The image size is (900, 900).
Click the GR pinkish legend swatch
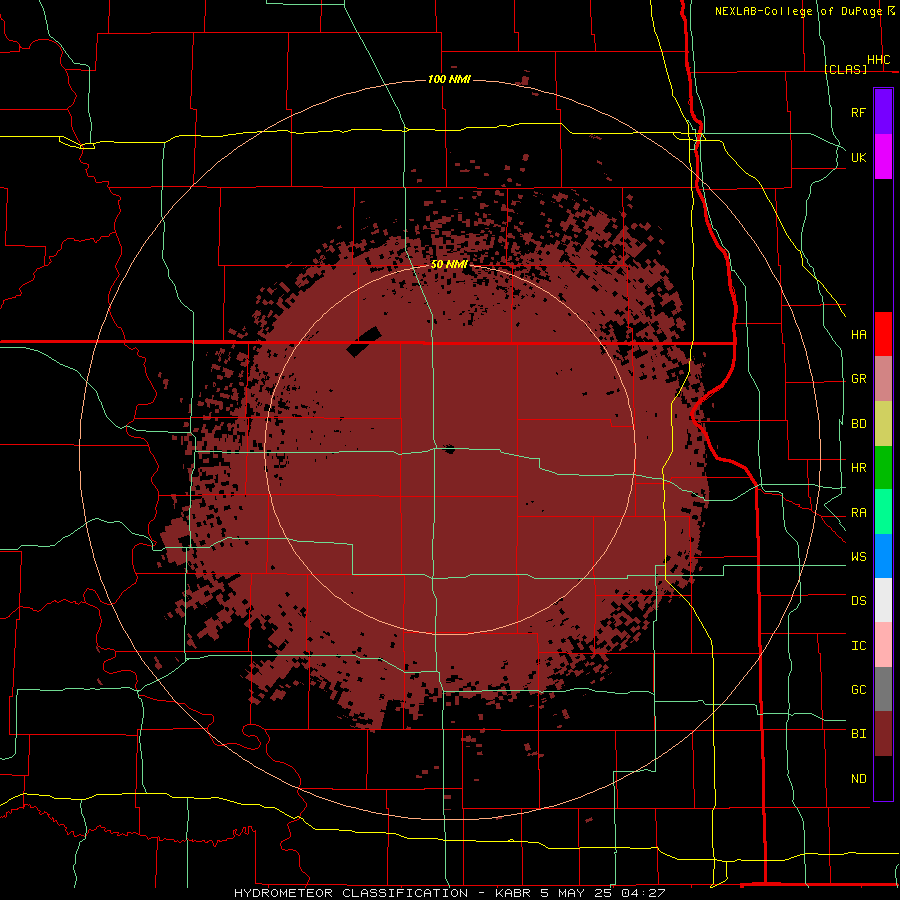(883, 379)
